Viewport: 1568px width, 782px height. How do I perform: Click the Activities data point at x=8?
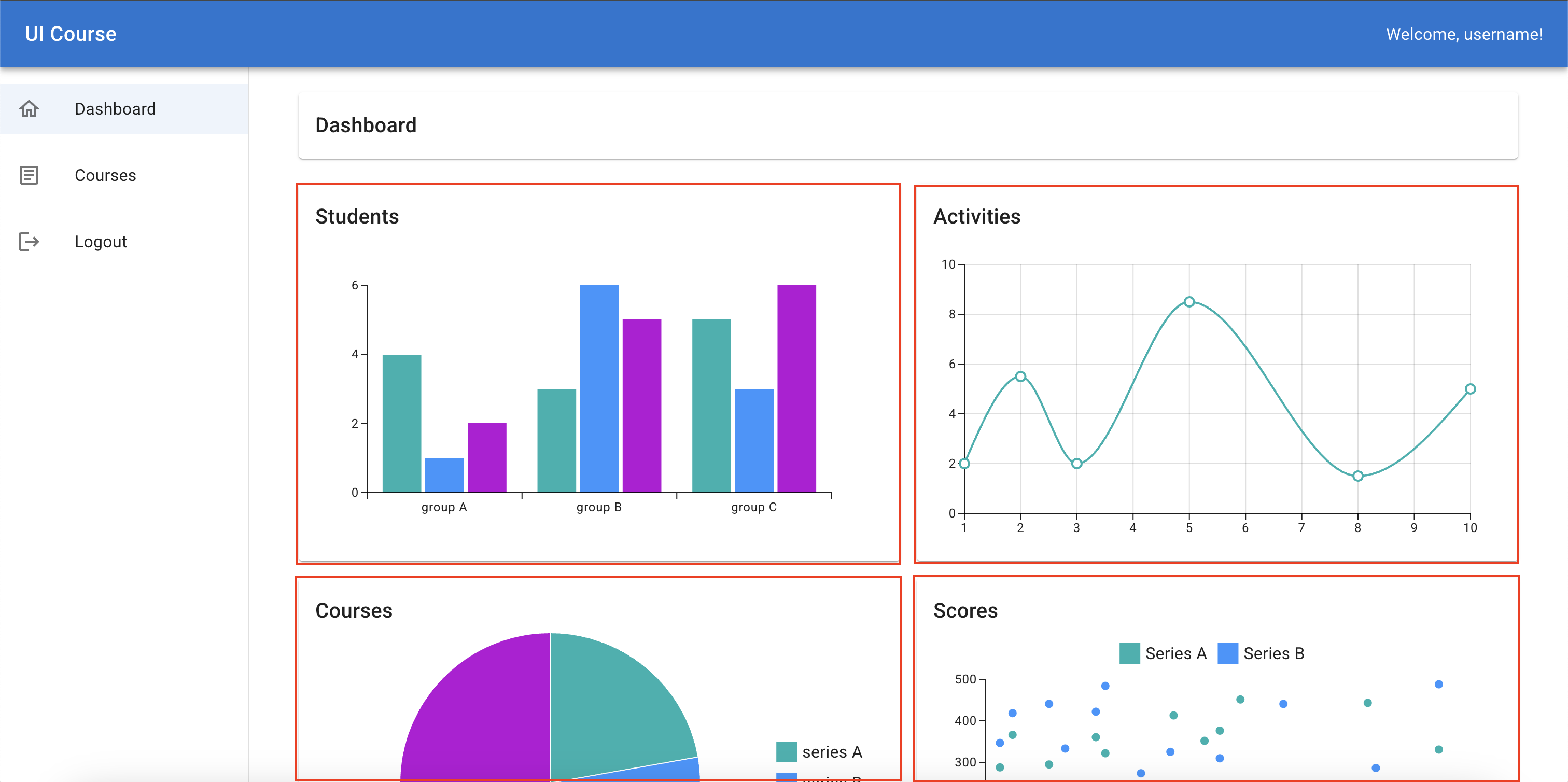pyautogui.click(x=1358, y=476)
